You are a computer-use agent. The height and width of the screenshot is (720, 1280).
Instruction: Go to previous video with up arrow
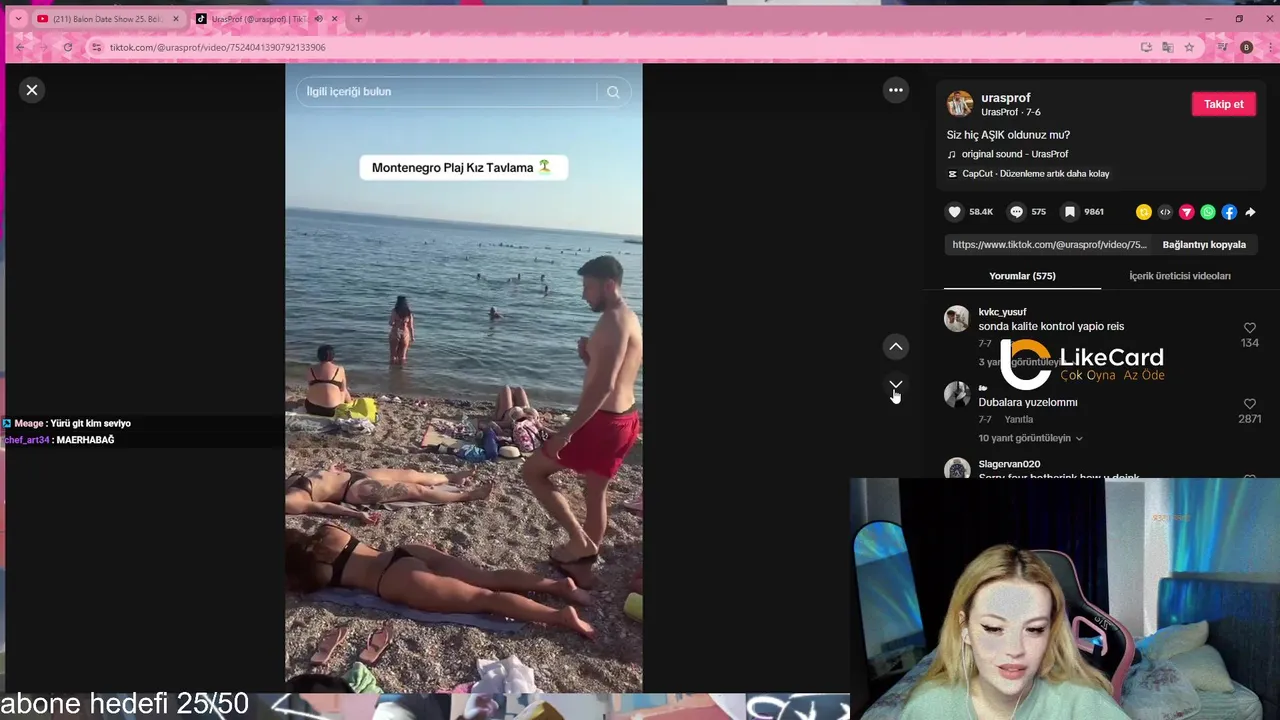tap(896, 347)
